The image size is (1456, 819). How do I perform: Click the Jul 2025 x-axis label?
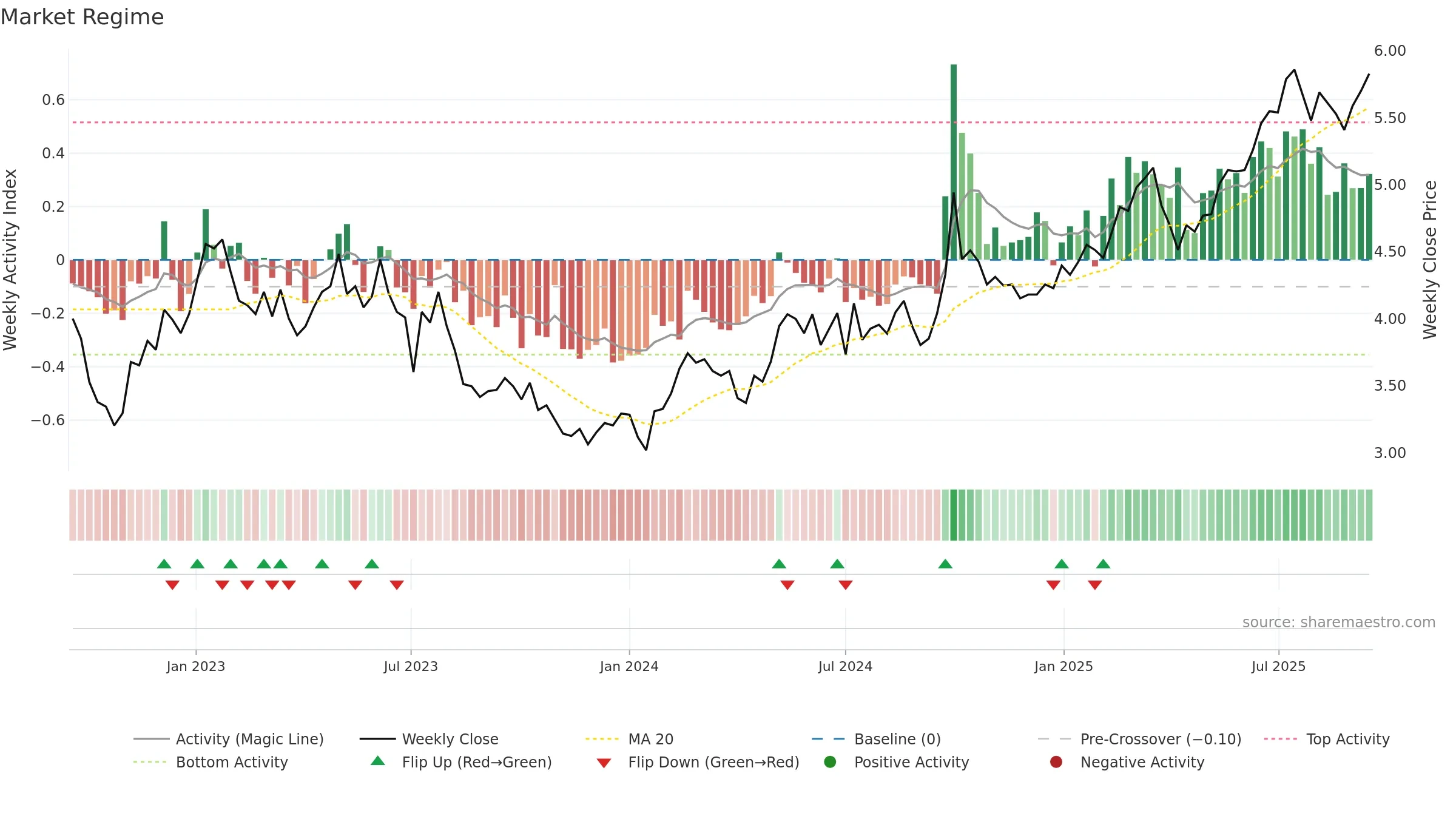click(1278, 666)
